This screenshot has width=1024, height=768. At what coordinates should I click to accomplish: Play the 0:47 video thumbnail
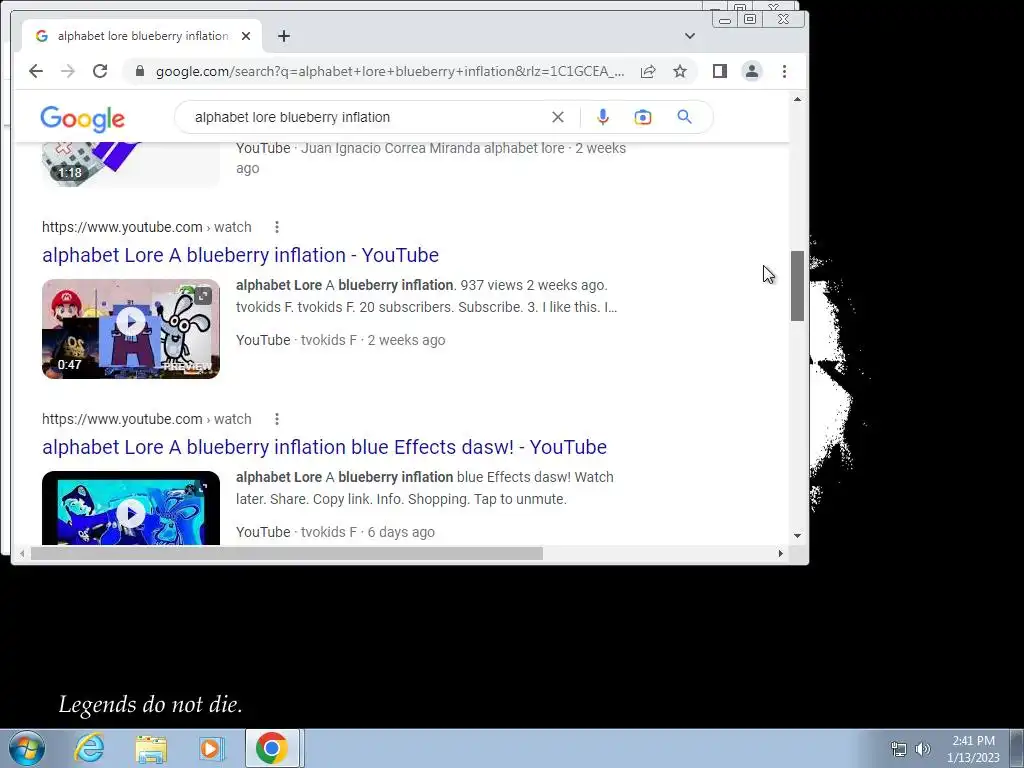coord(131,328)
